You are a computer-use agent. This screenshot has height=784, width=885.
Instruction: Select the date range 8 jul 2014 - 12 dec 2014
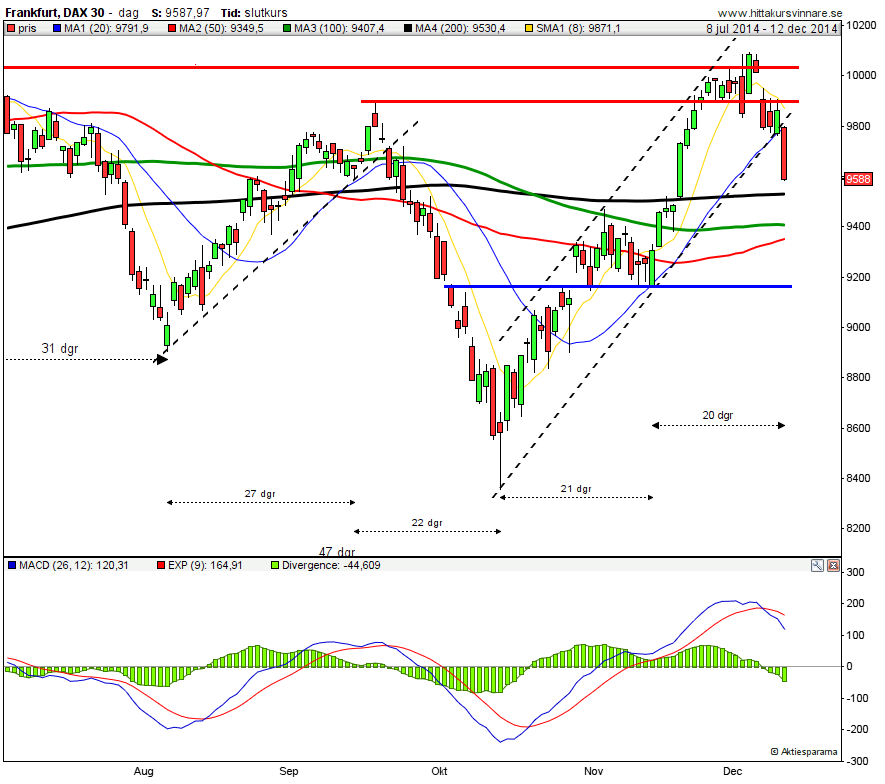pyautogui.click(x=771, y=29)
